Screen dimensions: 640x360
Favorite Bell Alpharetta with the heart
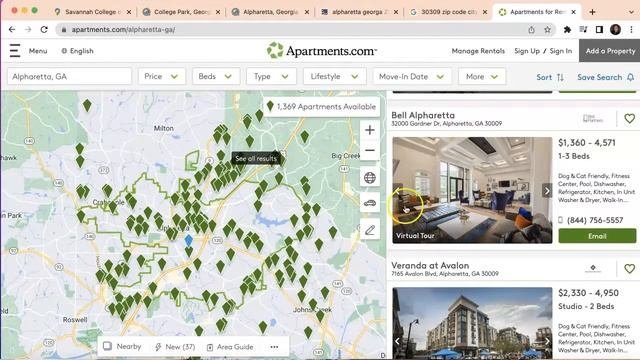(x=629, y=118)
